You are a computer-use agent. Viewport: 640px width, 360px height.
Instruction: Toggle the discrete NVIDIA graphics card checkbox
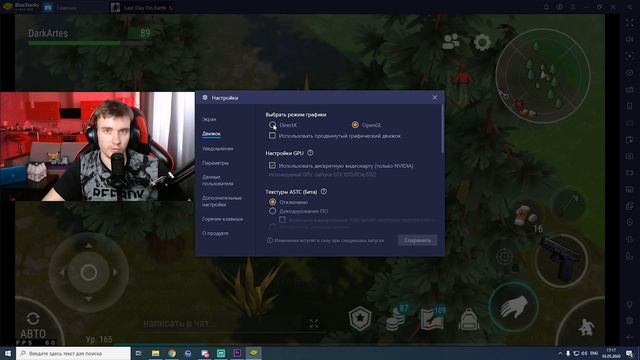pos(272,165)
